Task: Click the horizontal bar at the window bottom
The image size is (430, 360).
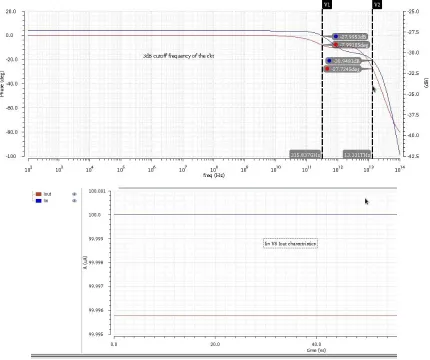Action: pos(214,356)
